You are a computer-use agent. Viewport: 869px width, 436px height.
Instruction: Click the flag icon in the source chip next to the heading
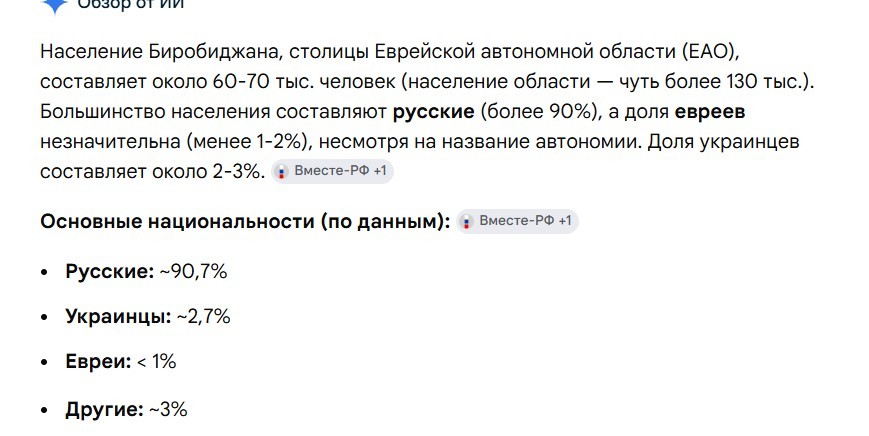(x=467, y=222)
